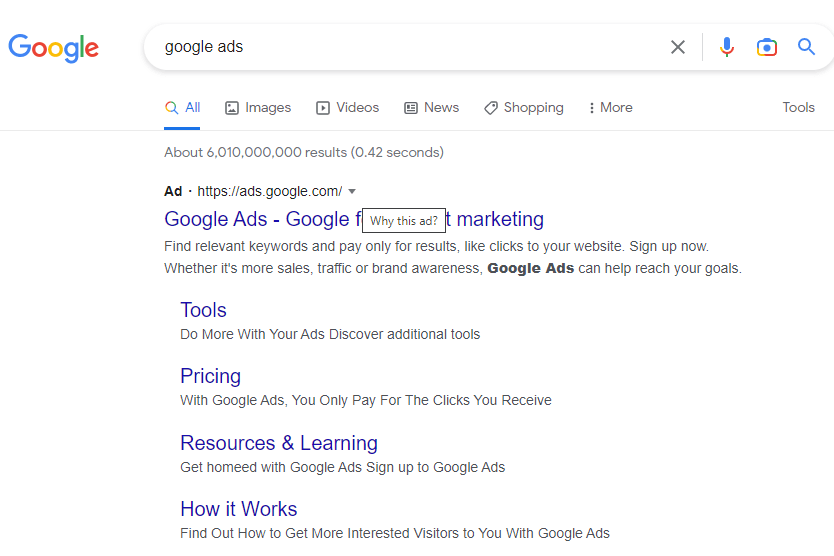This screenshot has width=834, height=556.
Task: Click the https://ads.google.com/ URL text
Action: tap(270, 192)
